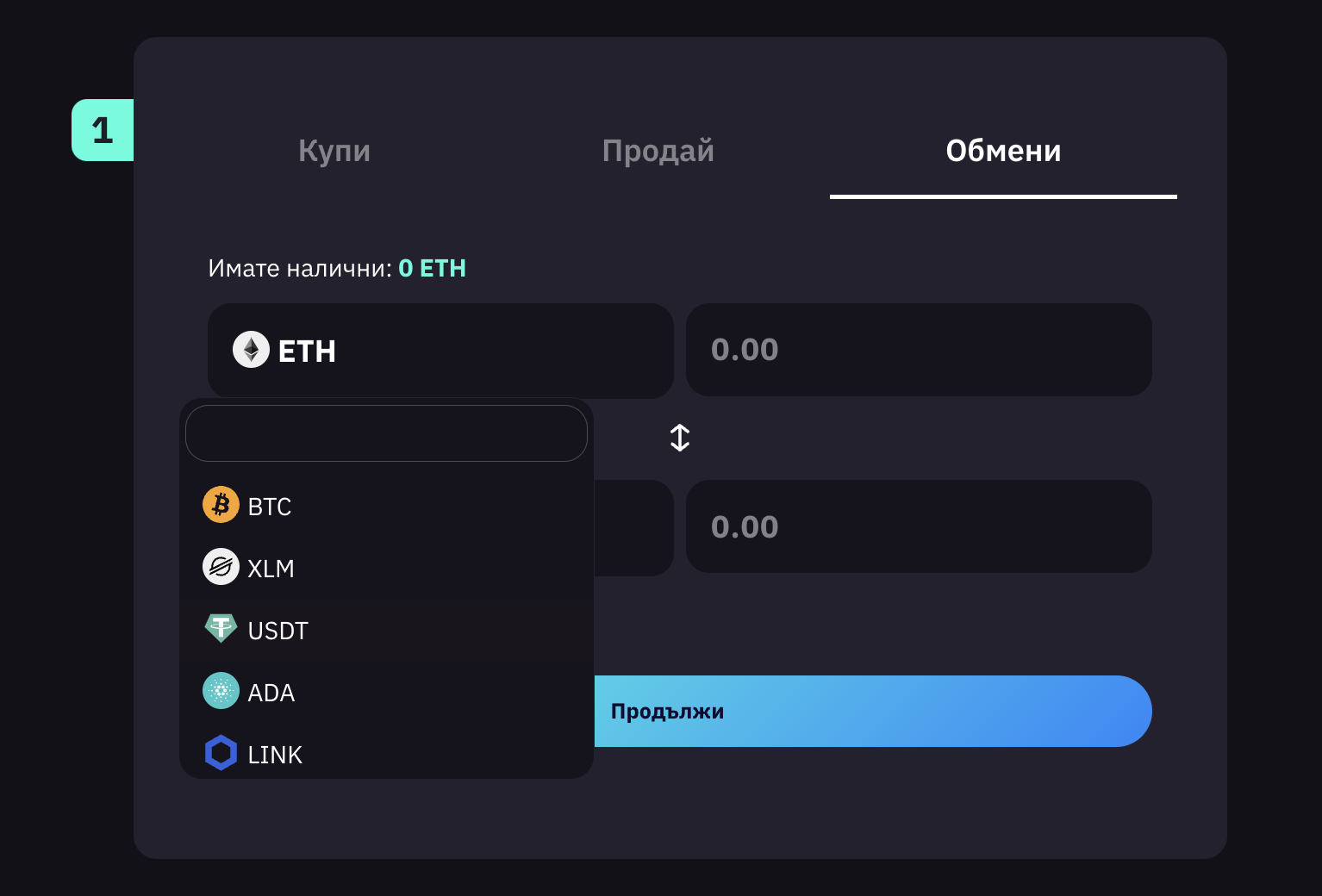Focus the currency search field
This screenshot has height=896, width=1322.
point(386,433)
